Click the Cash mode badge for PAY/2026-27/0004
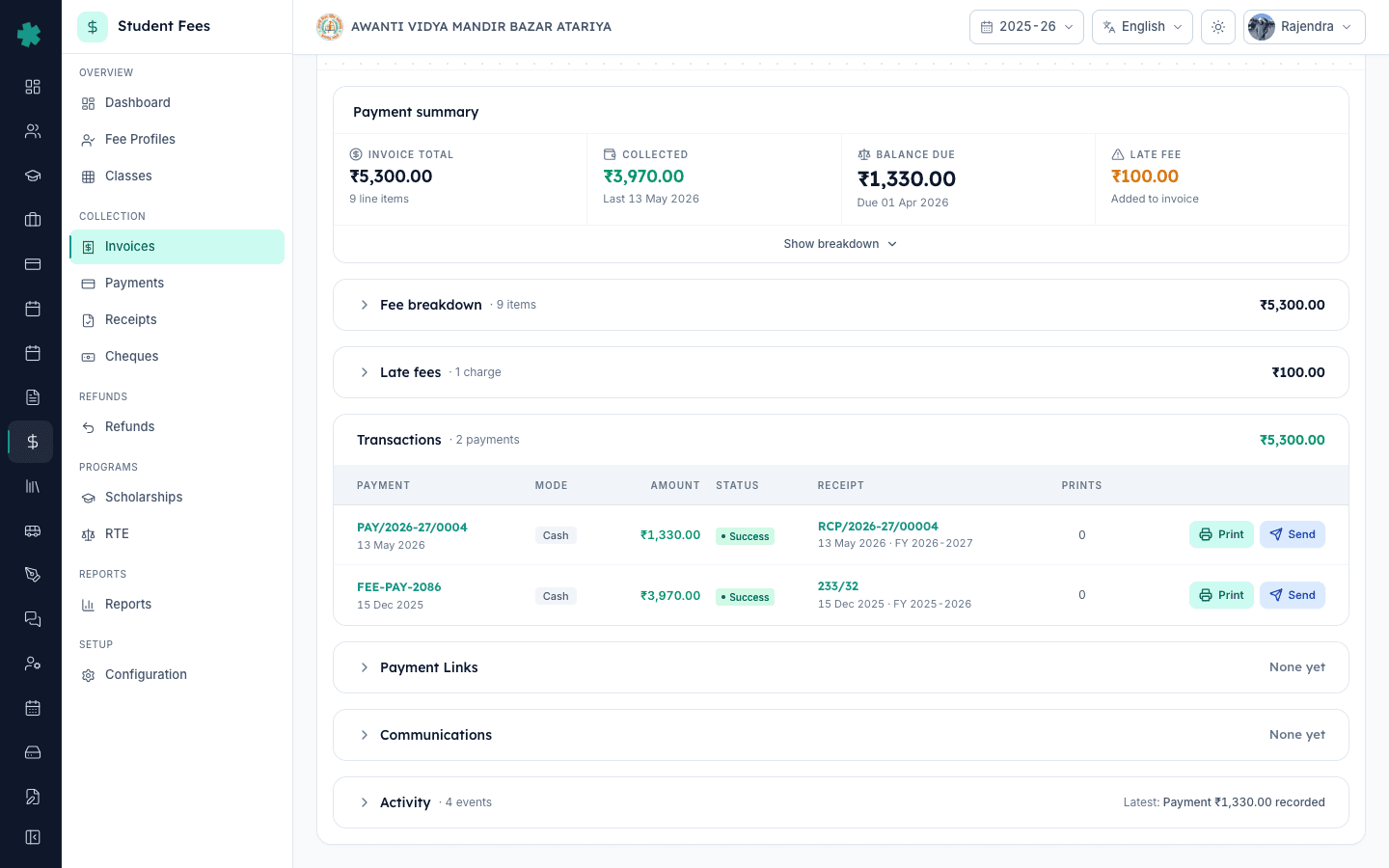This screenshot has width=1389, height=868. pos(556,535)
